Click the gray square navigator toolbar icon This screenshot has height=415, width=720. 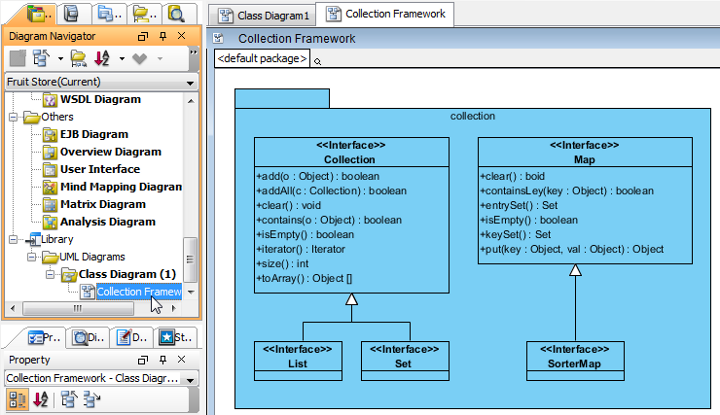18,58
